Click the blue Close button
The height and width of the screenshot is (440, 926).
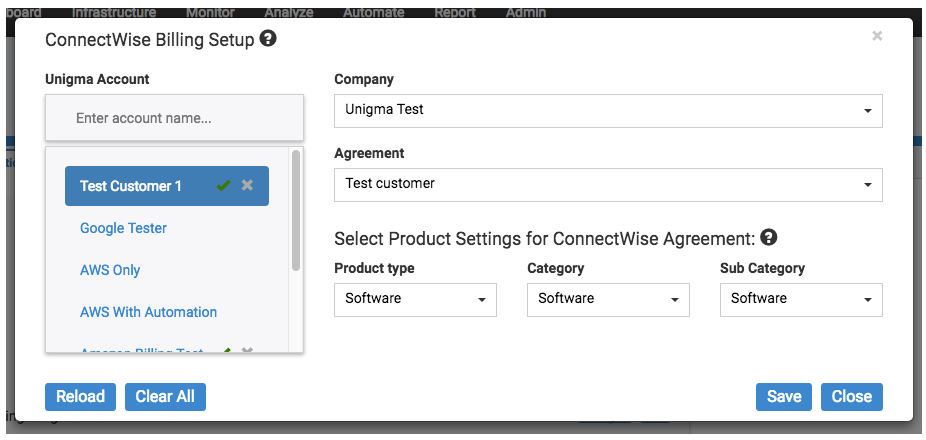[x=852, y=397]
